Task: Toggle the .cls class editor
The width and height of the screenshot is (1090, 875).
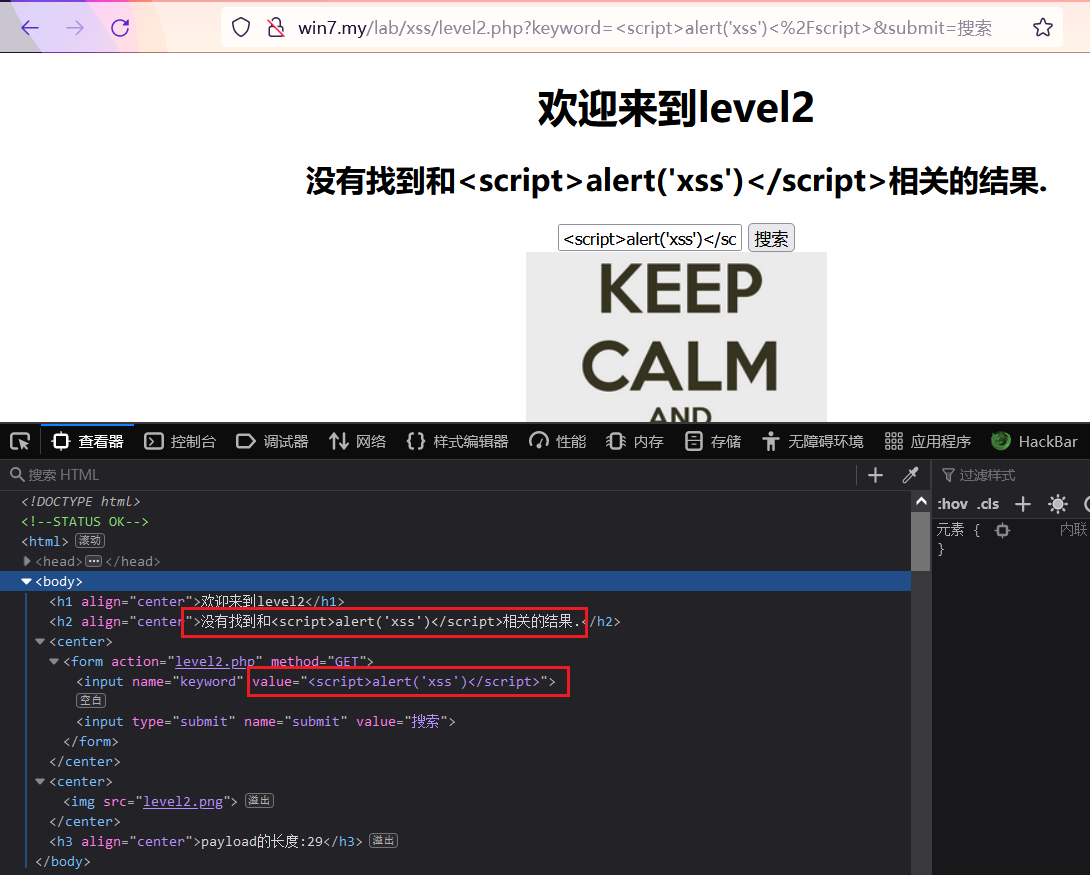Action: 988,504
